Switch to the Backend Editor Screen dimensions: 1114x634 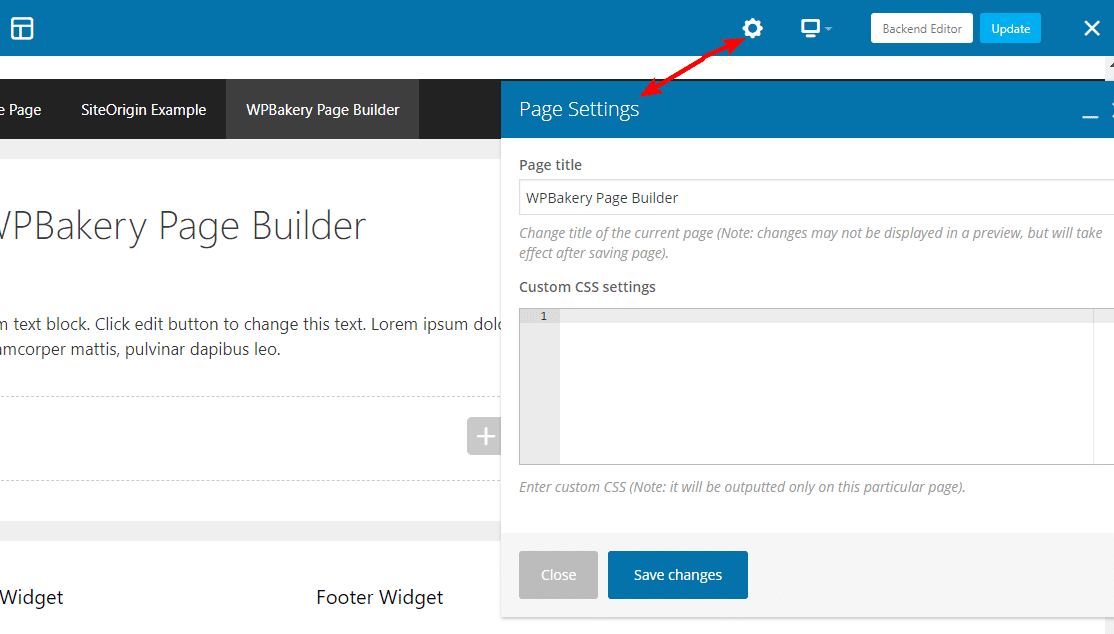click(x=921, y=28)
